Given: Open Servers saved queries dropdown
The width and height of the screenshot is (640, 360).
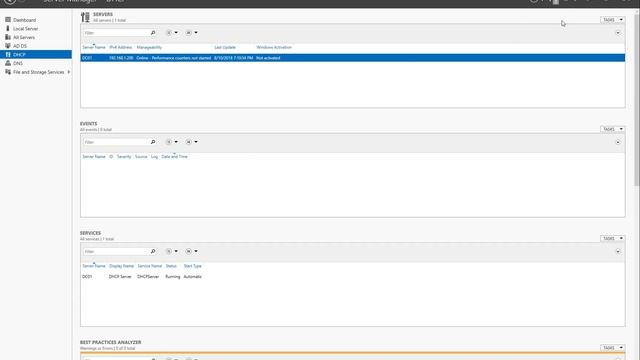Looking at the screenshot, I should [191, 33].
